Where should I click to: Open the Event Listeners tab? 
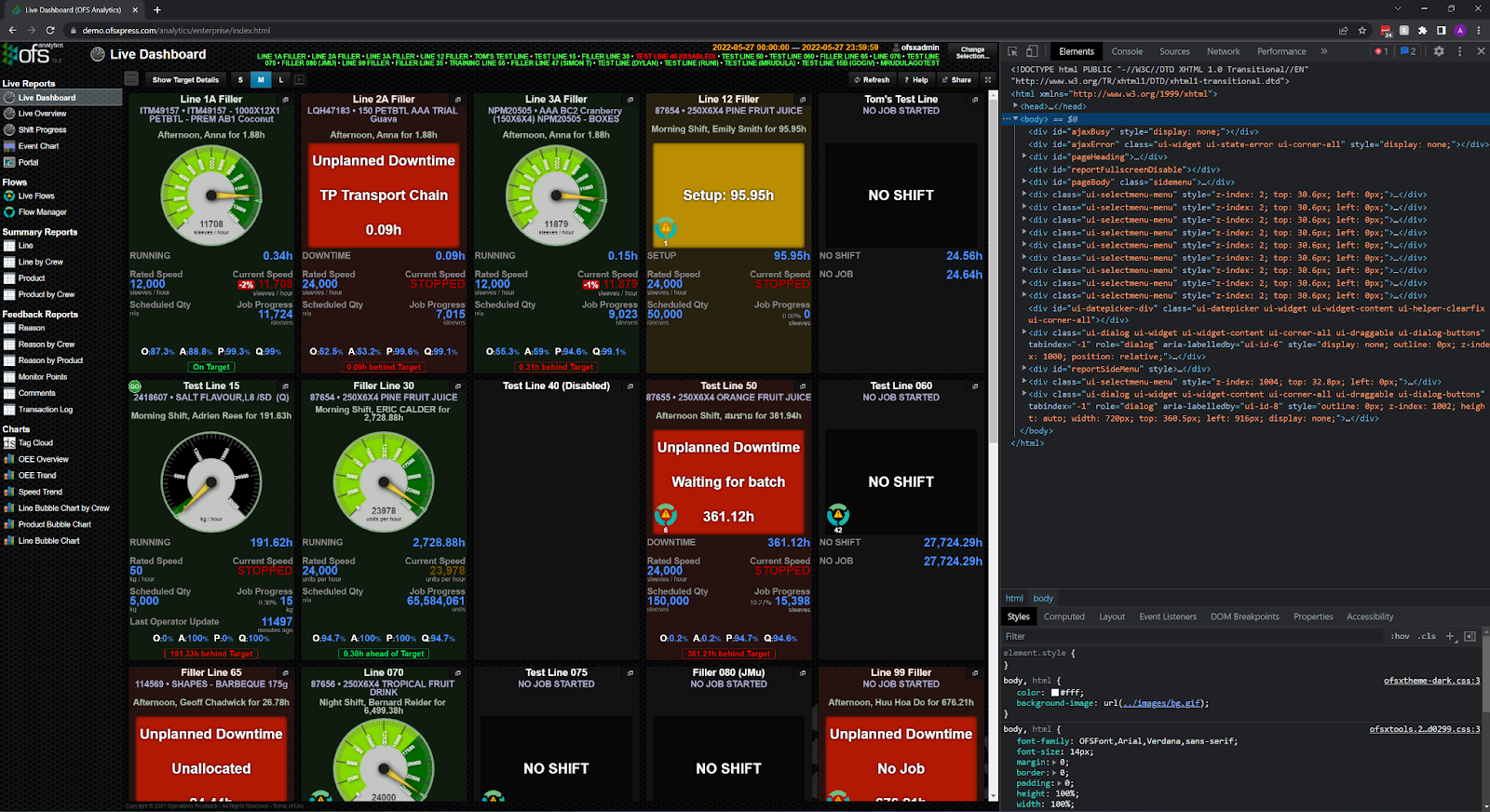click(1168, 616)
